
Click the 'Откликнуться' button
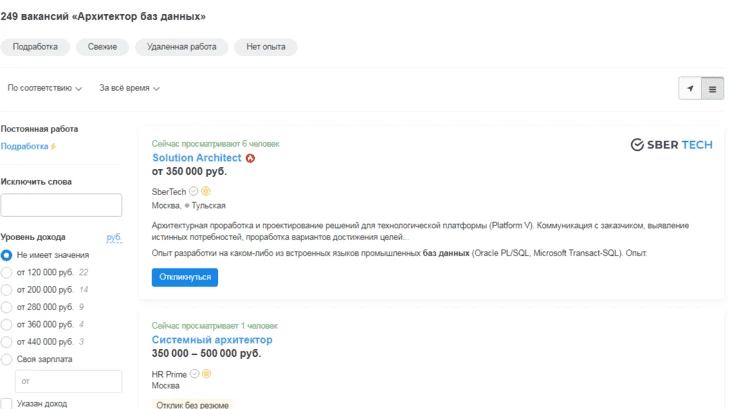click(x=185, y=277)
